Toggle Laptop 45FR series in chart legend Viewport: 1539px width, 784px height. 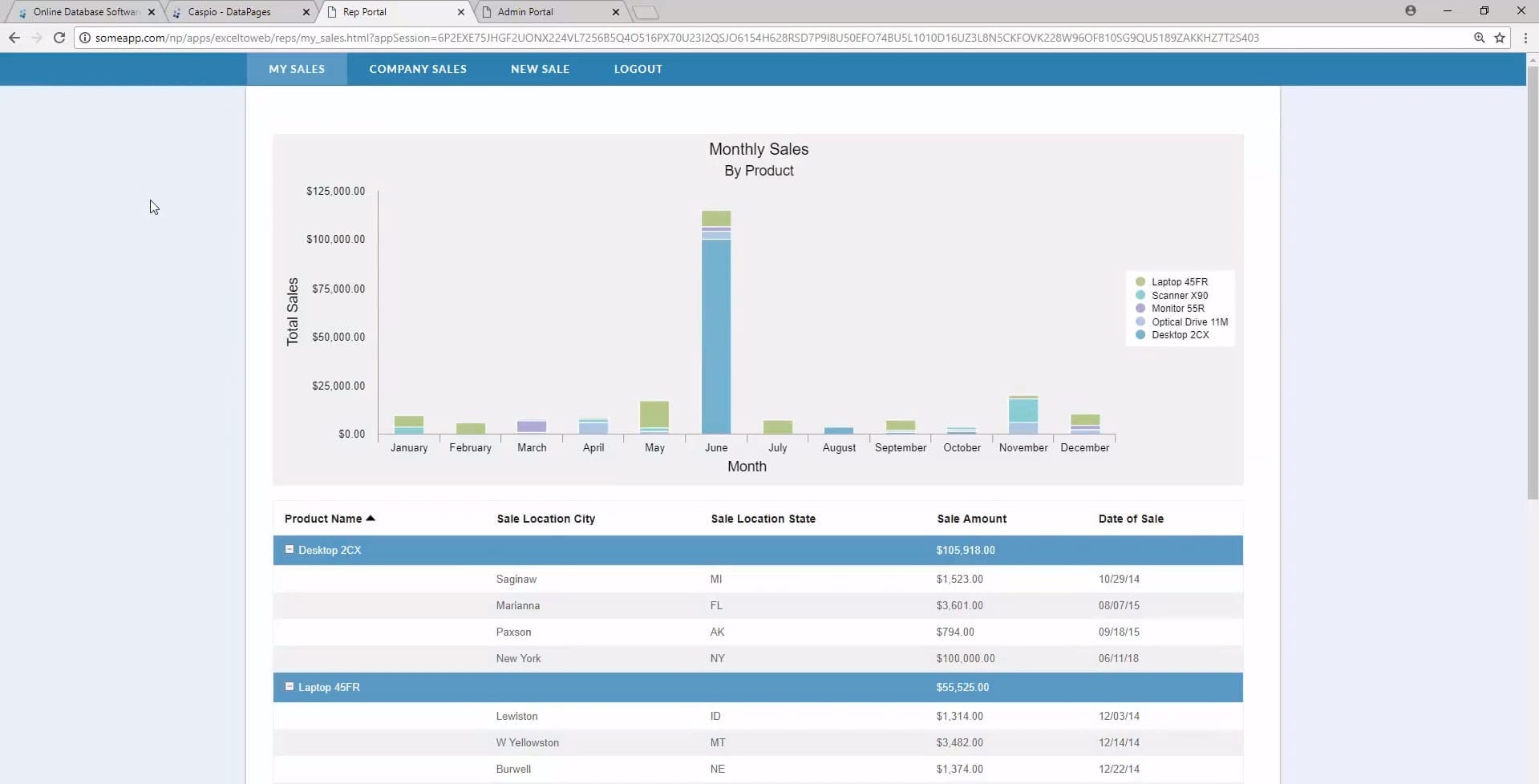coord(1179,282)
